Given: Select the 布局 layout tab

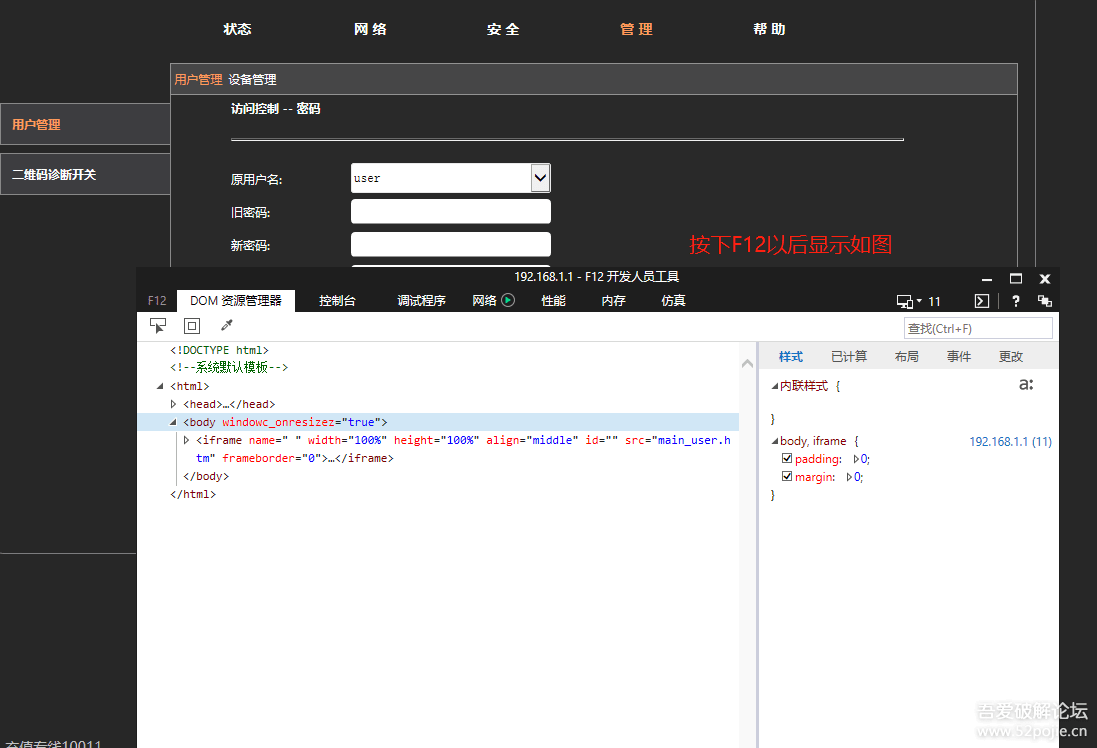Looking at the screenshot, I should coord(906,357).
